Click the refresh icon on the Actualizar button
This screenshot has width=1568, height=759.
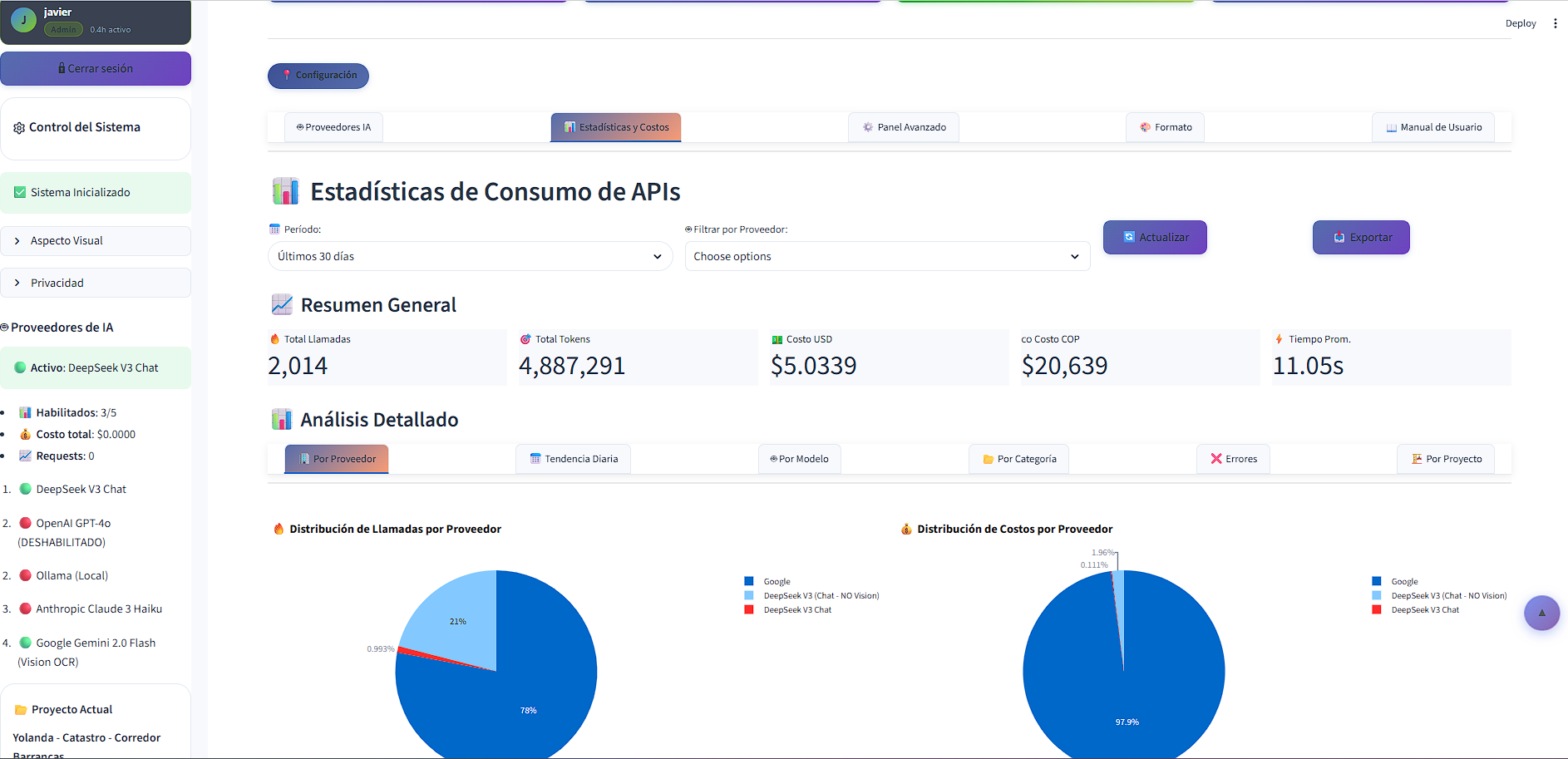pyautogui.click(x=1128, y=237)
